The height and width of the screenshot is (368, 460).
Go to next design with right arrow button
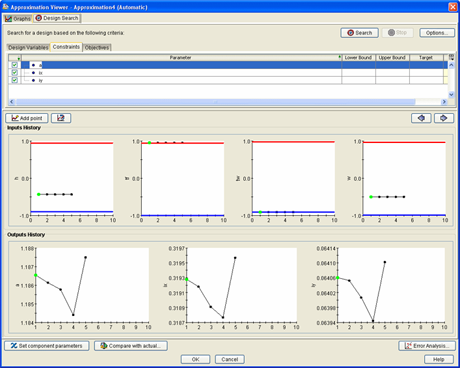(444, 118)
